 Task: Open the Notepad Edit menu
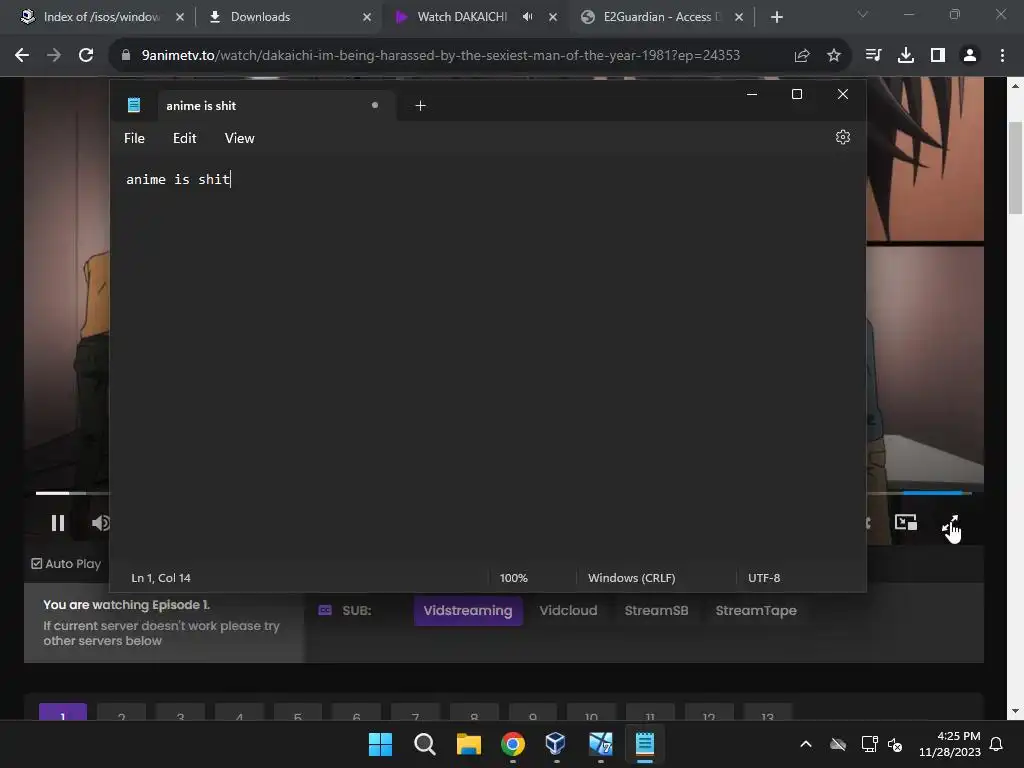pyautogui.click(x=184, y=138)
